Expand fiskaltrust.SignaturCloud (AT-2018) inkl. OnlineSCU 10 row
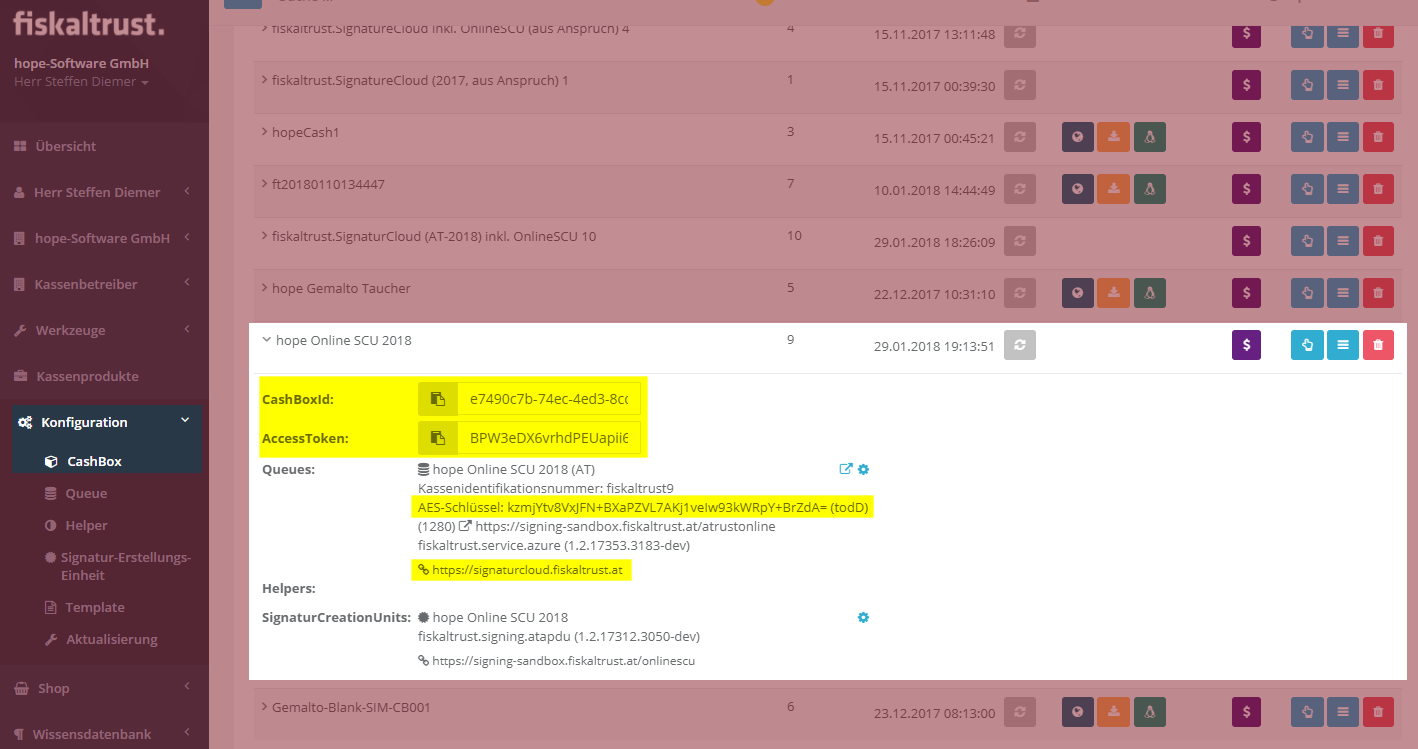This screenshot has width=1418, height=749. (265, 237)
